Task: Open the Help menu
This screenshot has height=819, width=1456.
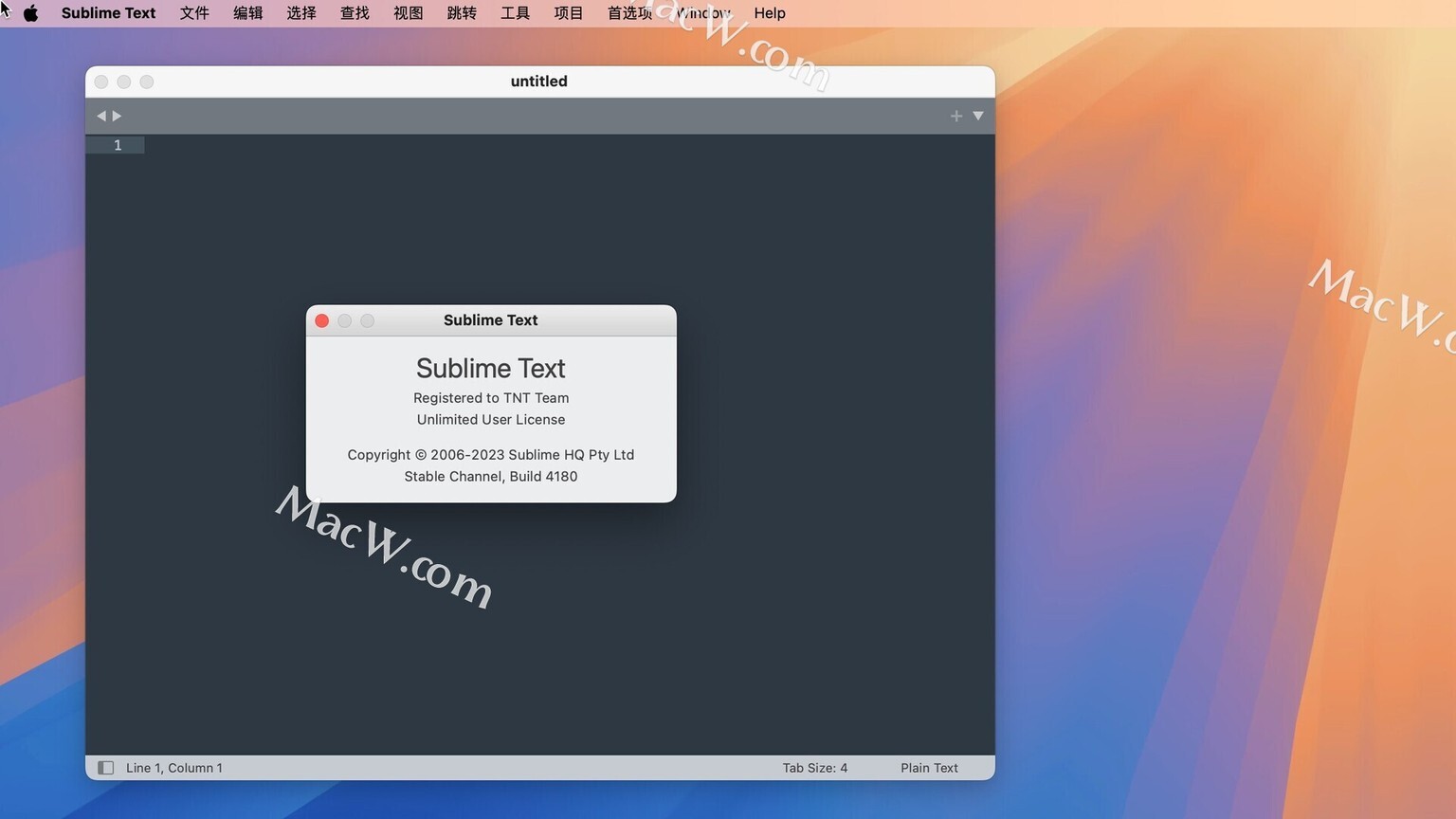Action: tap(770, 13)
